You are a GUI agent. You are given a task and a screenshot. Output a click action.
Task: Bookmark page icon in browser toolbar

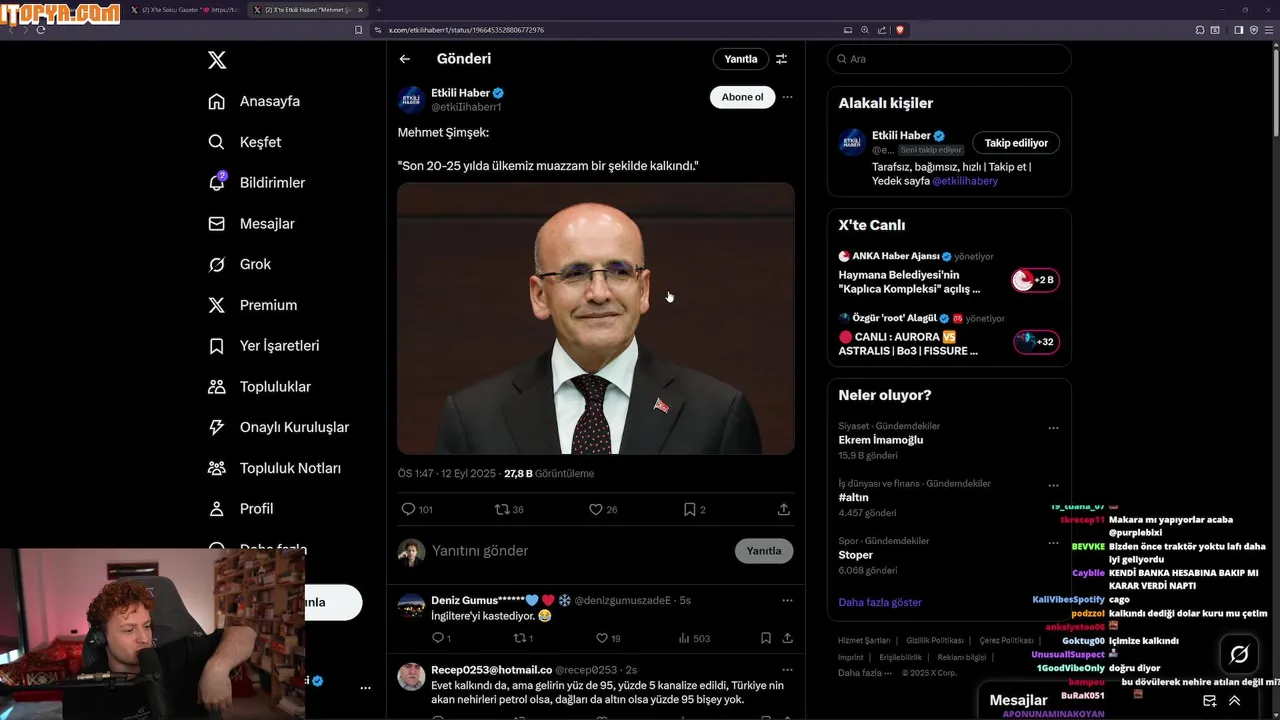(358, 30)
